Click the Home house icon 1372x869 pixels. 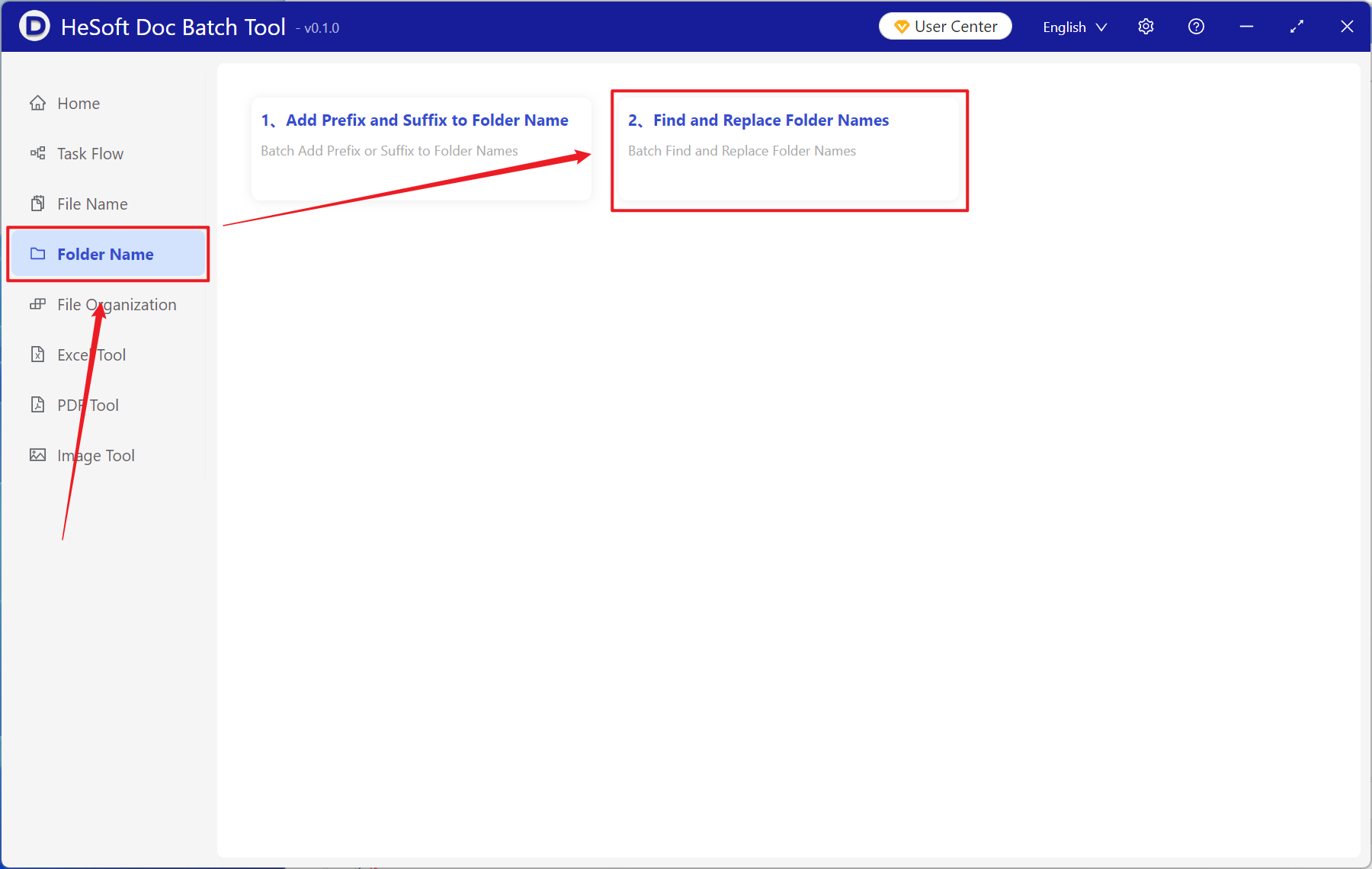(x=37, y=103)
